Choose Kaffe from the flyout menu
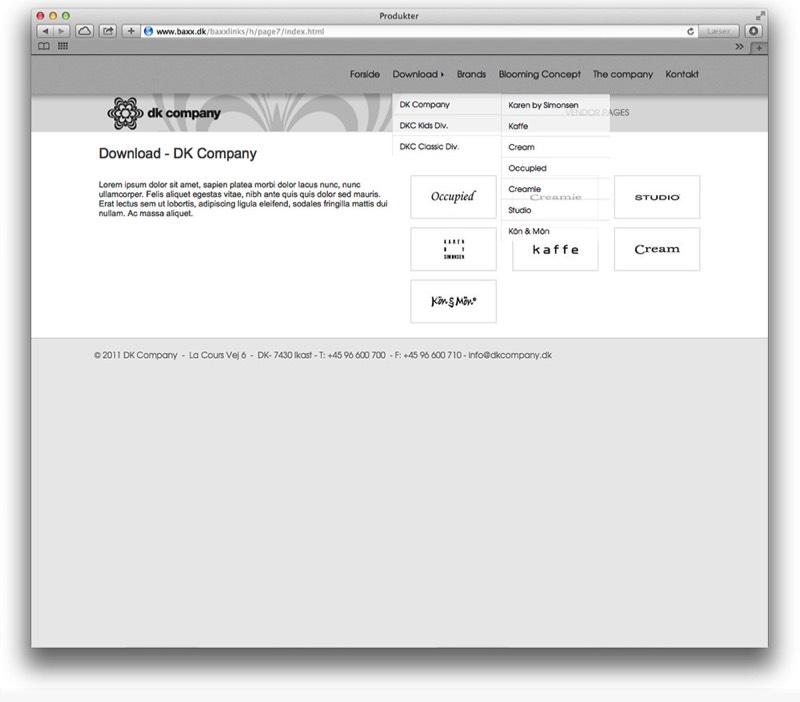 [556, 126]
